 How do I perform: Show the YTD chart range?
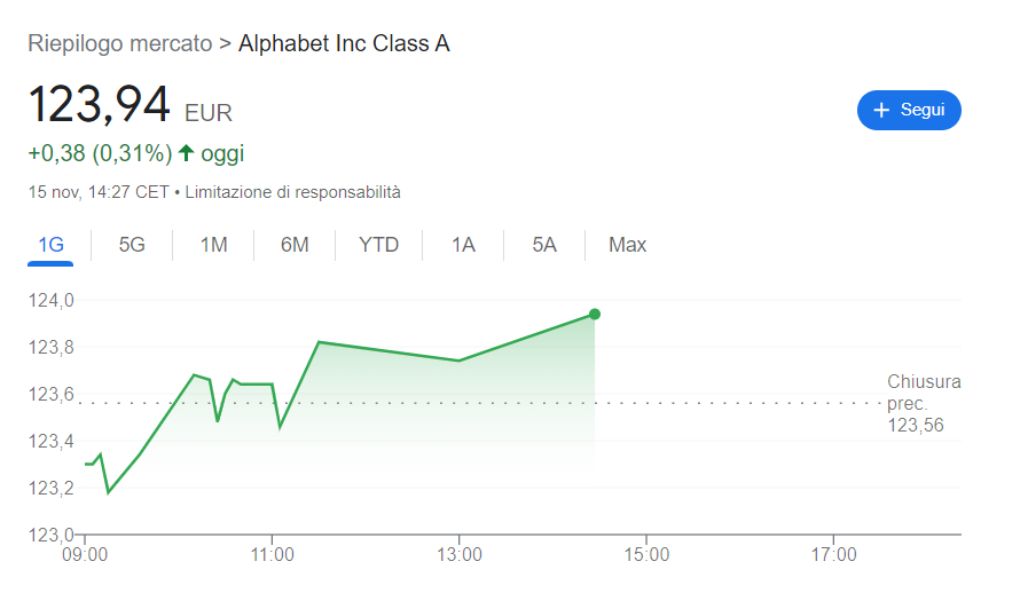(379, 245)
